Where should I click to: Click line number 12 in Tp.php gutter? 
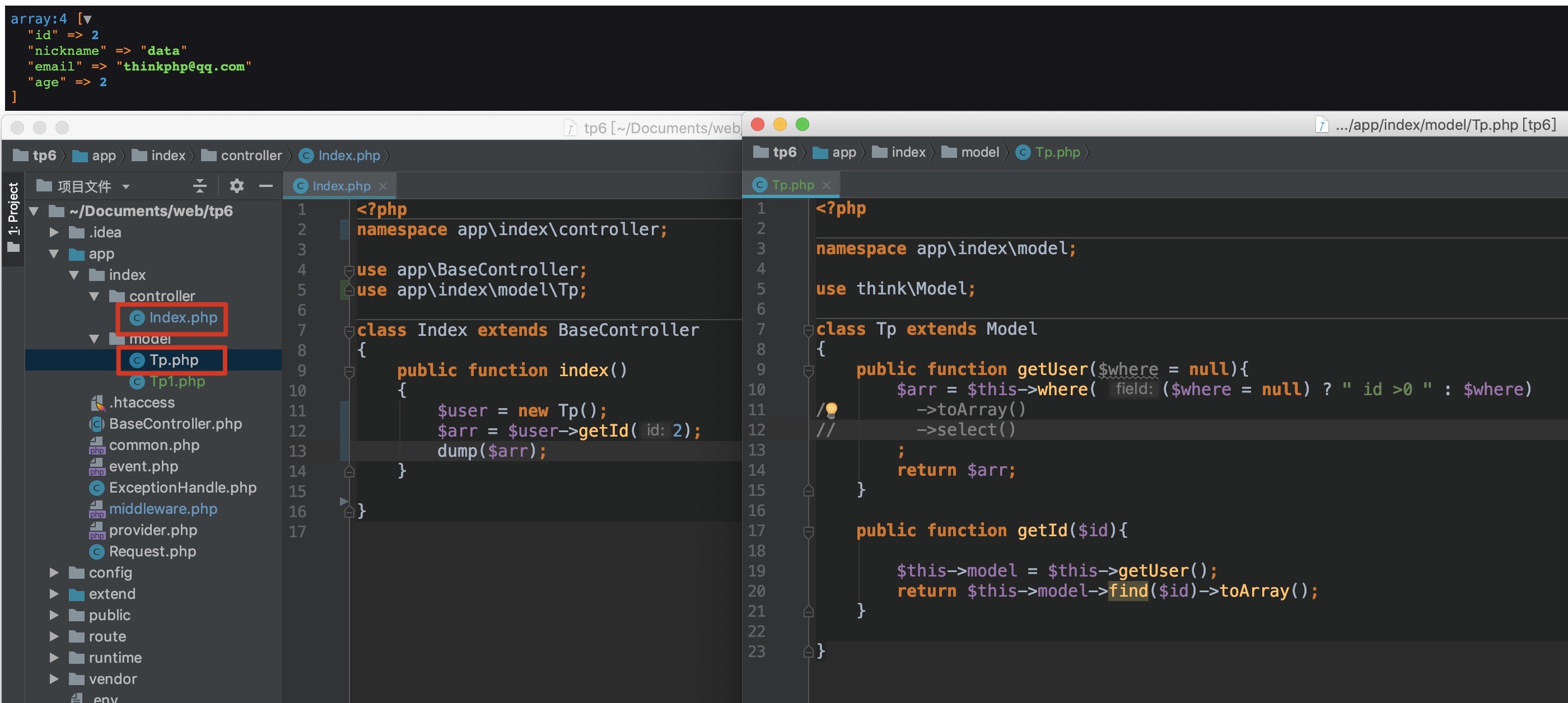tap(757, 430)
